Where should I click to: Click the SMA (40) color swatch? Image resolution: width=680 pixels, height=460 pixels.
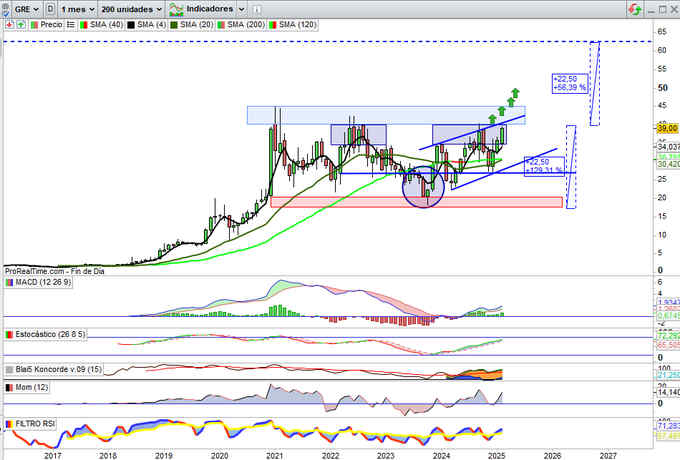(x=84, y=25)
